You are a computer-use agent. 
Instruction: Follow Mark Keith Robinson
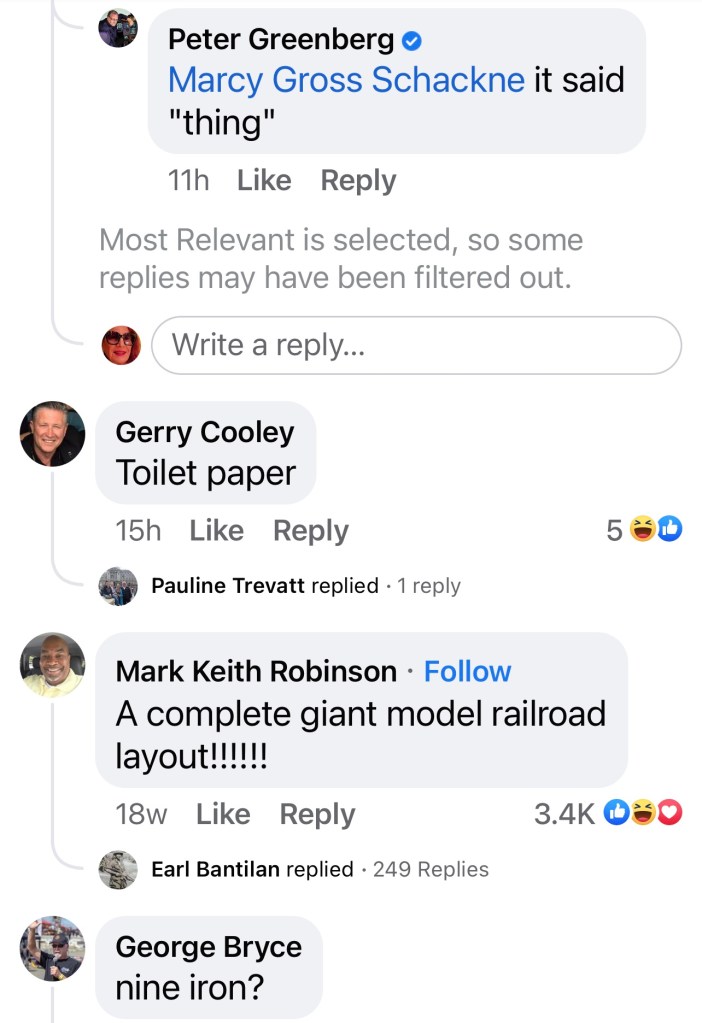point(467,671)
